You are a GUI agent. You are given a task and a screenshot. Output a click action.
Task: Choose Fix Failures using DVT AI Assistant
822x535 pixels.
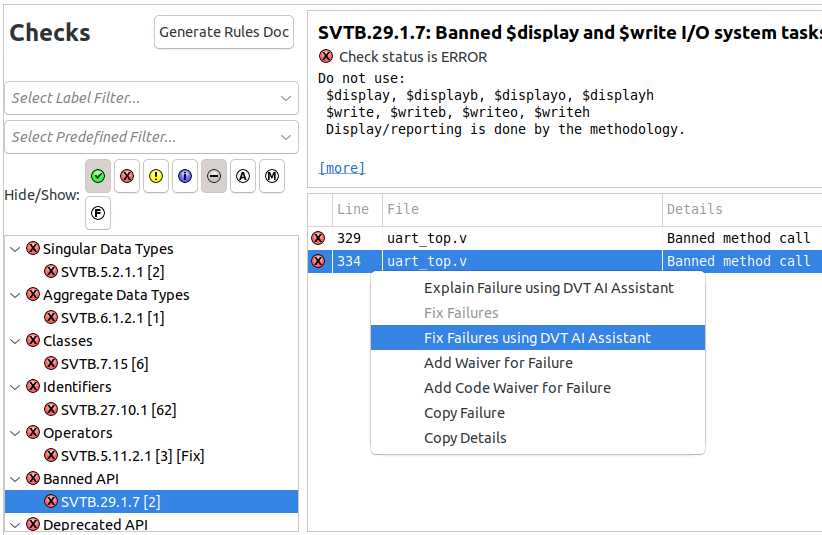[537, 338]
